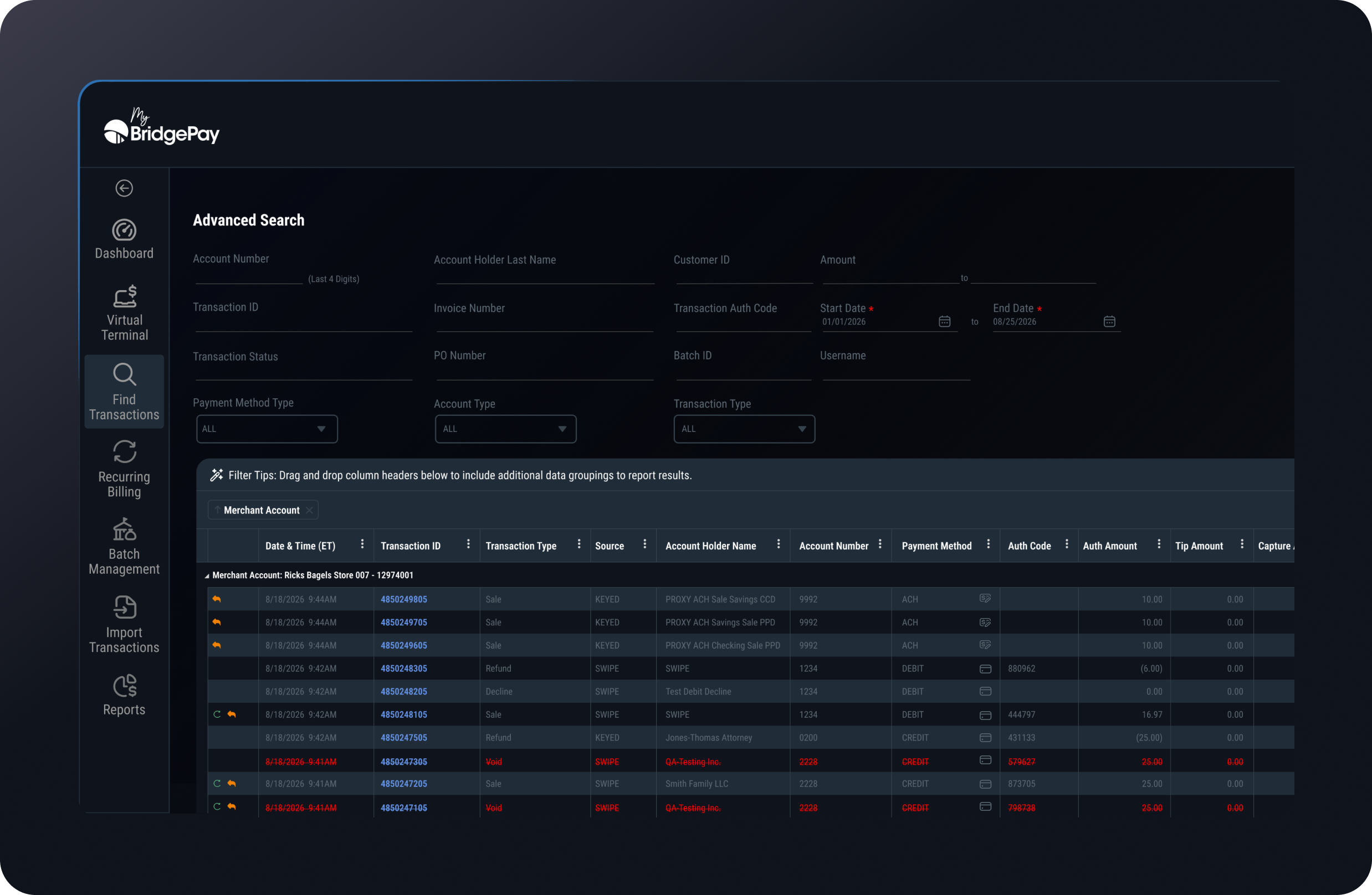Collapse the Ricks Bagels Store 007 group
Viewport: 1372px width, 895px height.
pos(207,576)
